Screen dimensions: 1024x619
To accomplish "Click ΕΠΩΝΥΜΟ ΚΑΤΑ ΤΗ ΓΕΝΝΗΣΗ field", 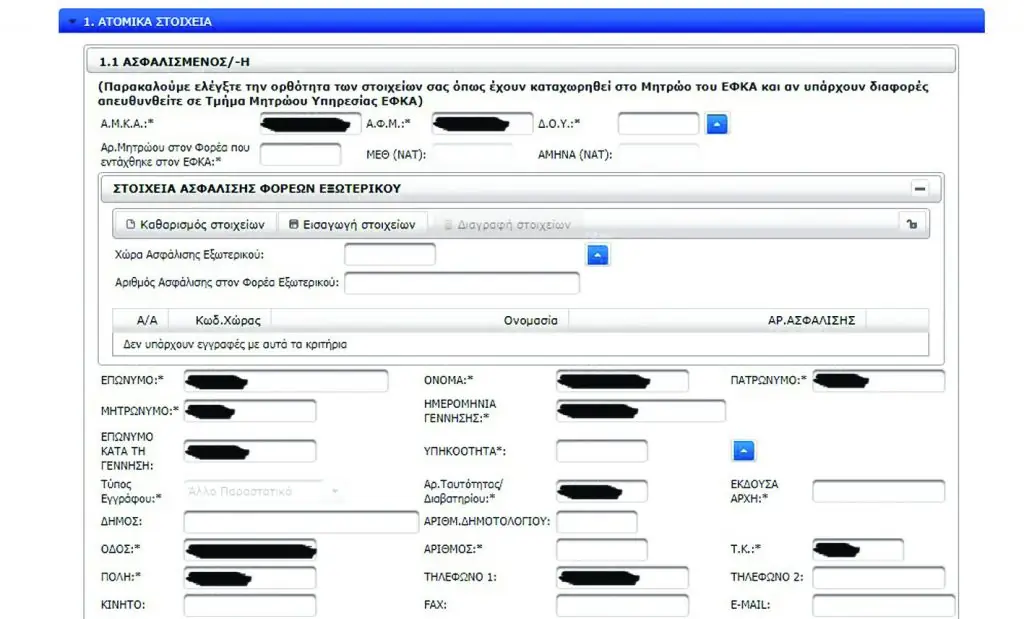I will 249,451.
